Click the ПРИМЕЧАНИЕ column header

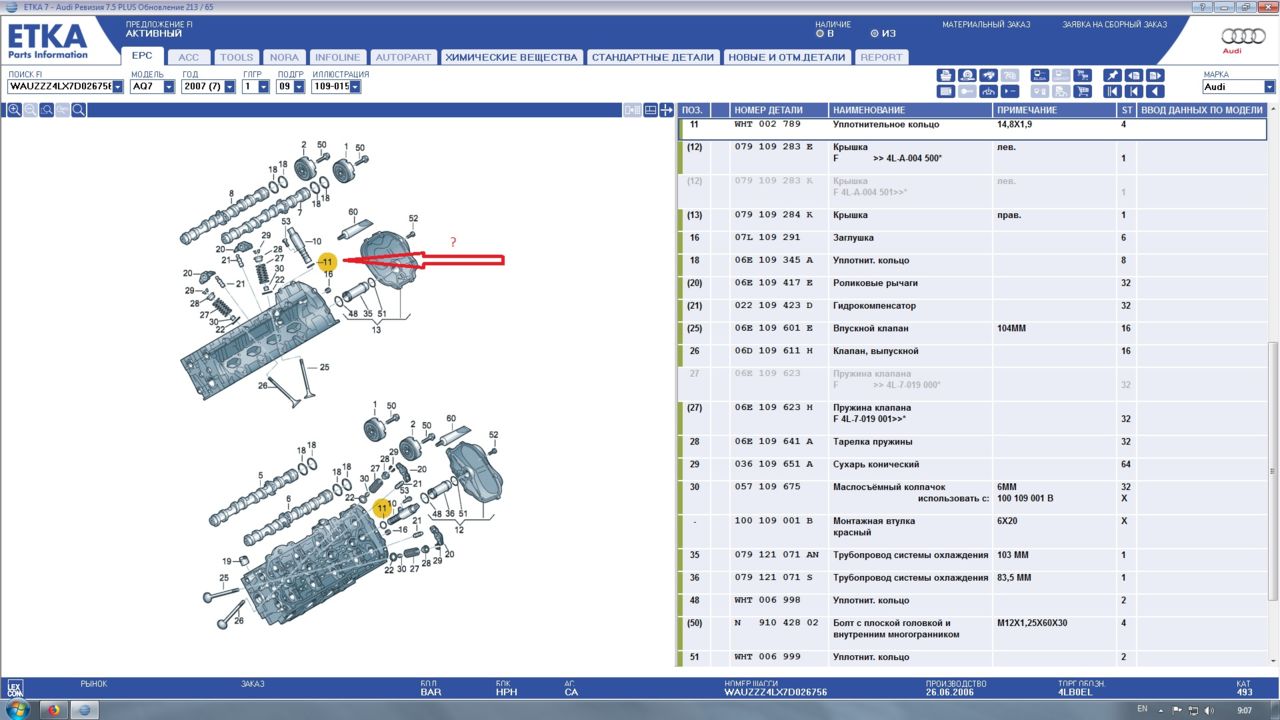[x=1054, y=110]
